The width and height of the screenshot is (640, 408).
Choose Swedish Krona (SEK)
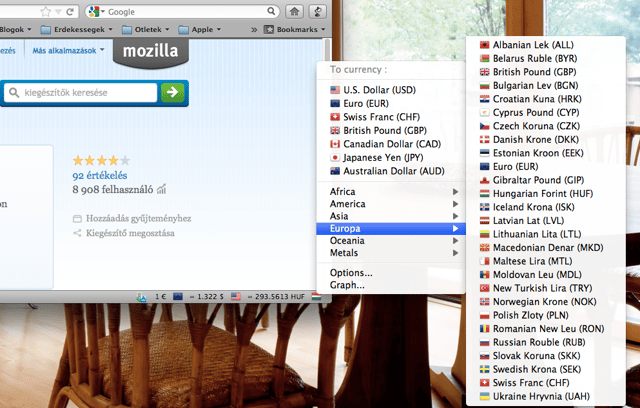tap(545, 369)
